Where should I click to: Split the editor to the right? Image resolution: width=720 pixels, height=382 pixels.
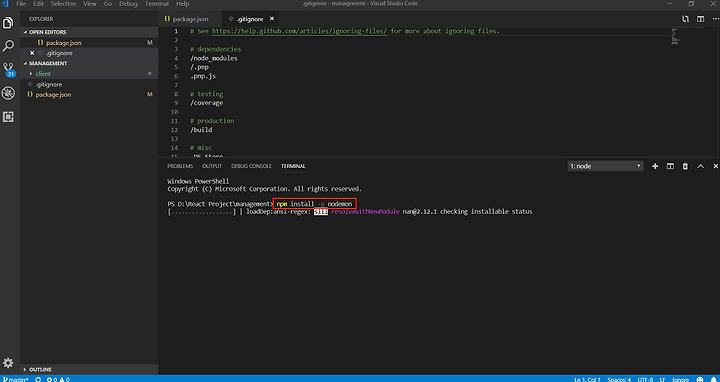700,19
